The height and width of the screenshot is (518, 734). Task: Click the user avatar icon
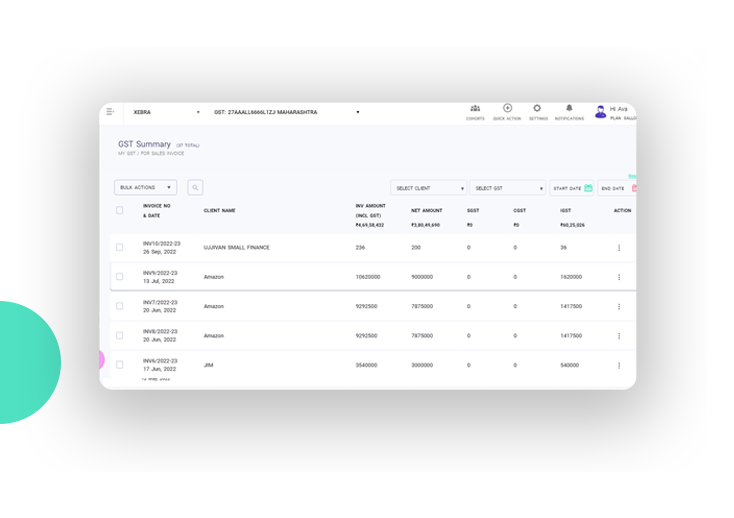[x=600, y=112]
